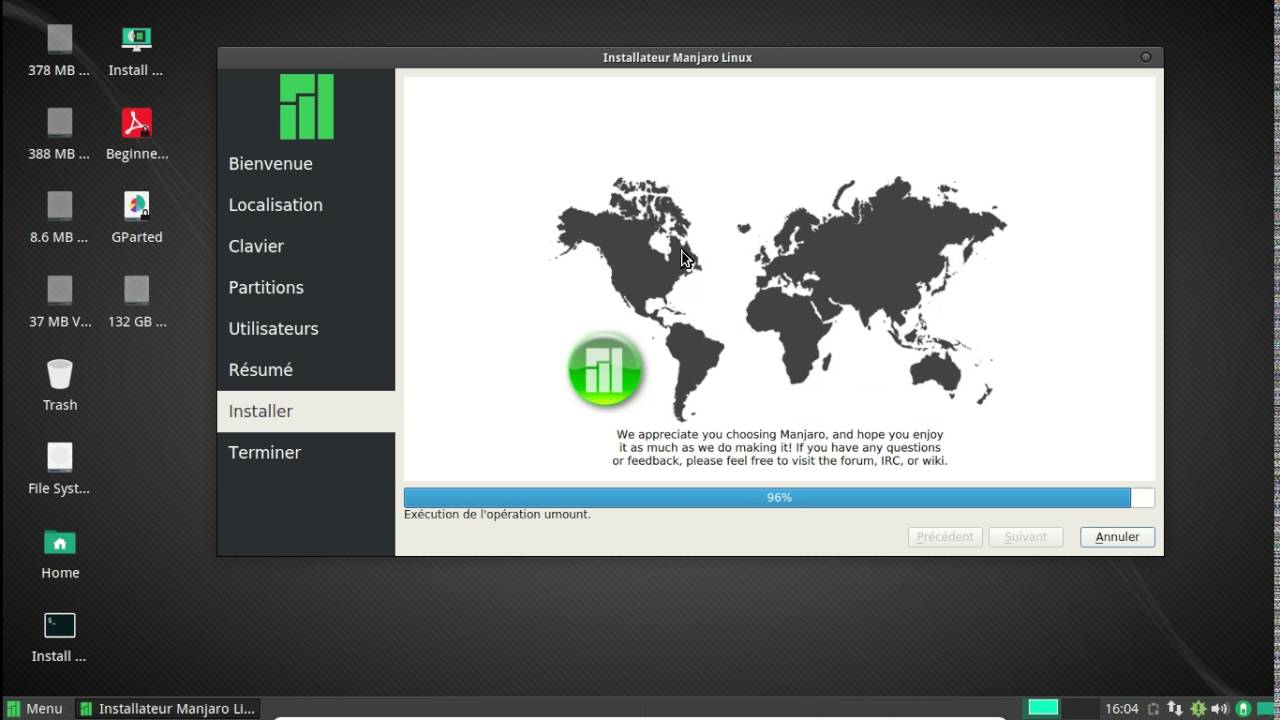Click the 16:04 panel clock

click(1122, 709)
